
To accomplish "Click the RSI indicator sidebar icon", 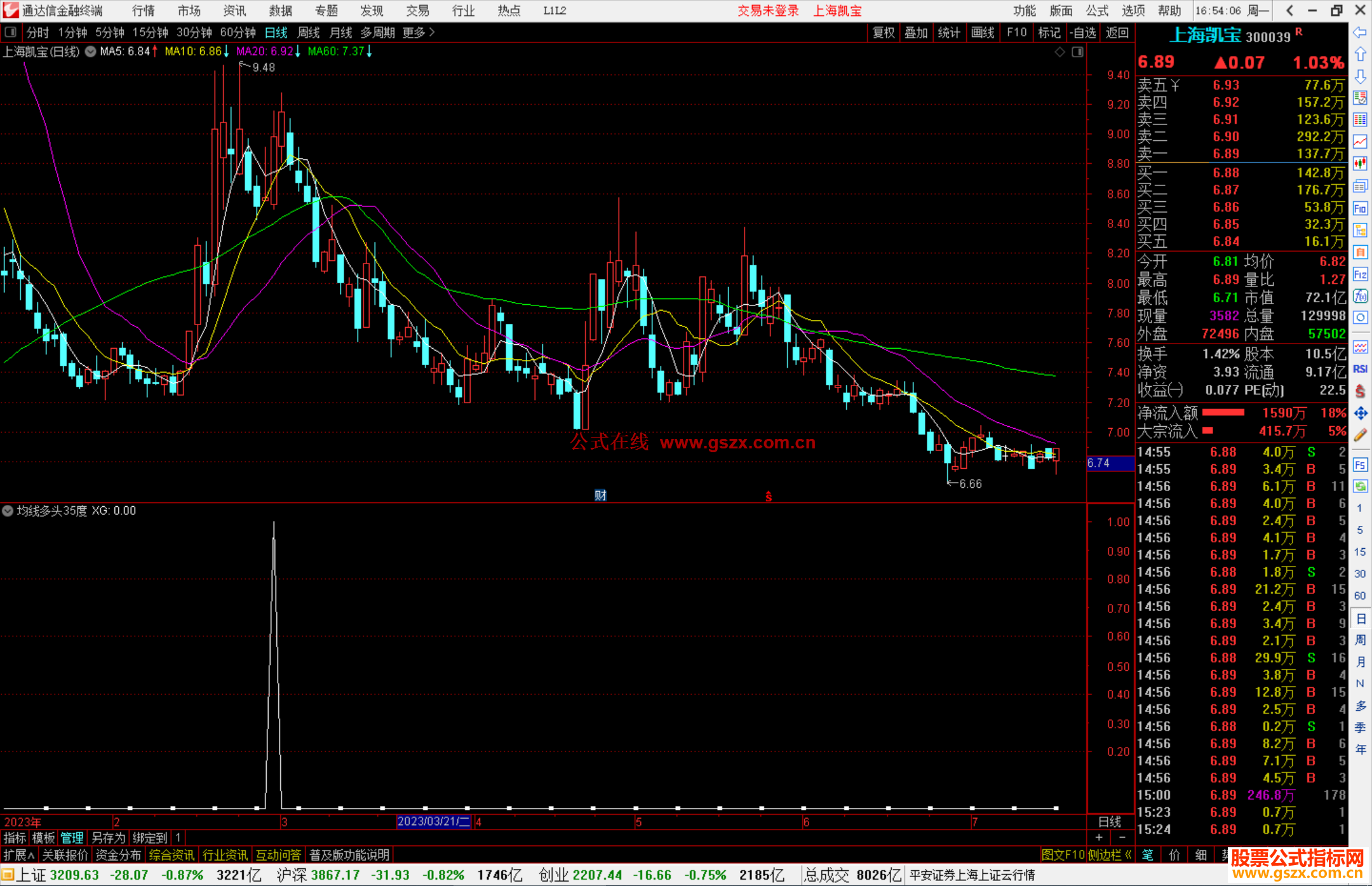I will tap(1360, 369).
